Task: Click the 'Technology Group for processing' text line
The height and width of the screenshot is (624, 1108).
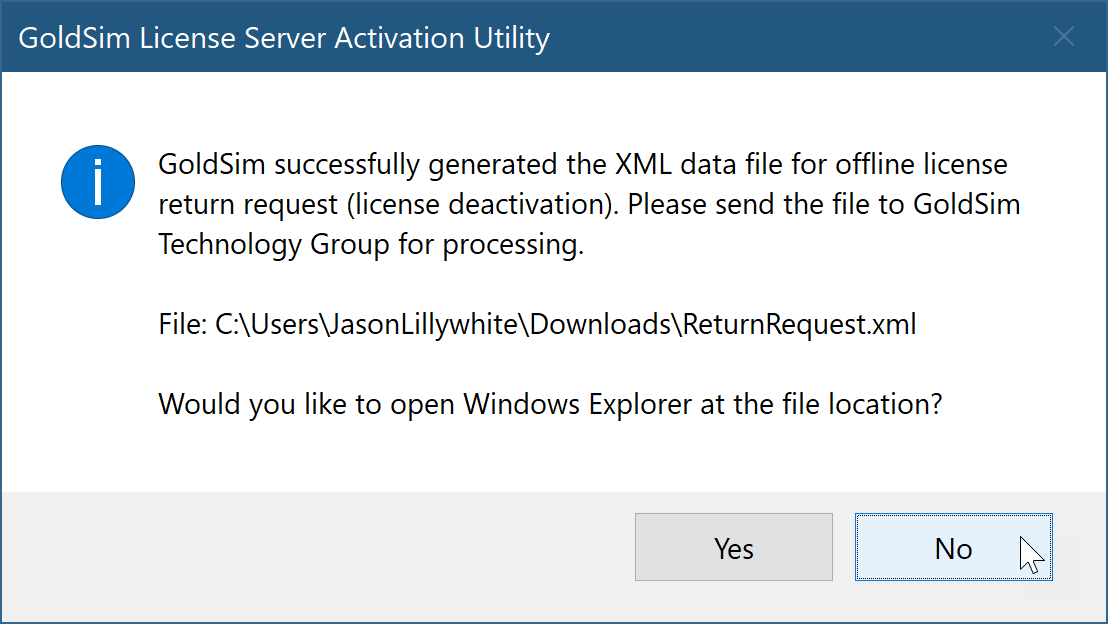Action: [x=371, y=245]
